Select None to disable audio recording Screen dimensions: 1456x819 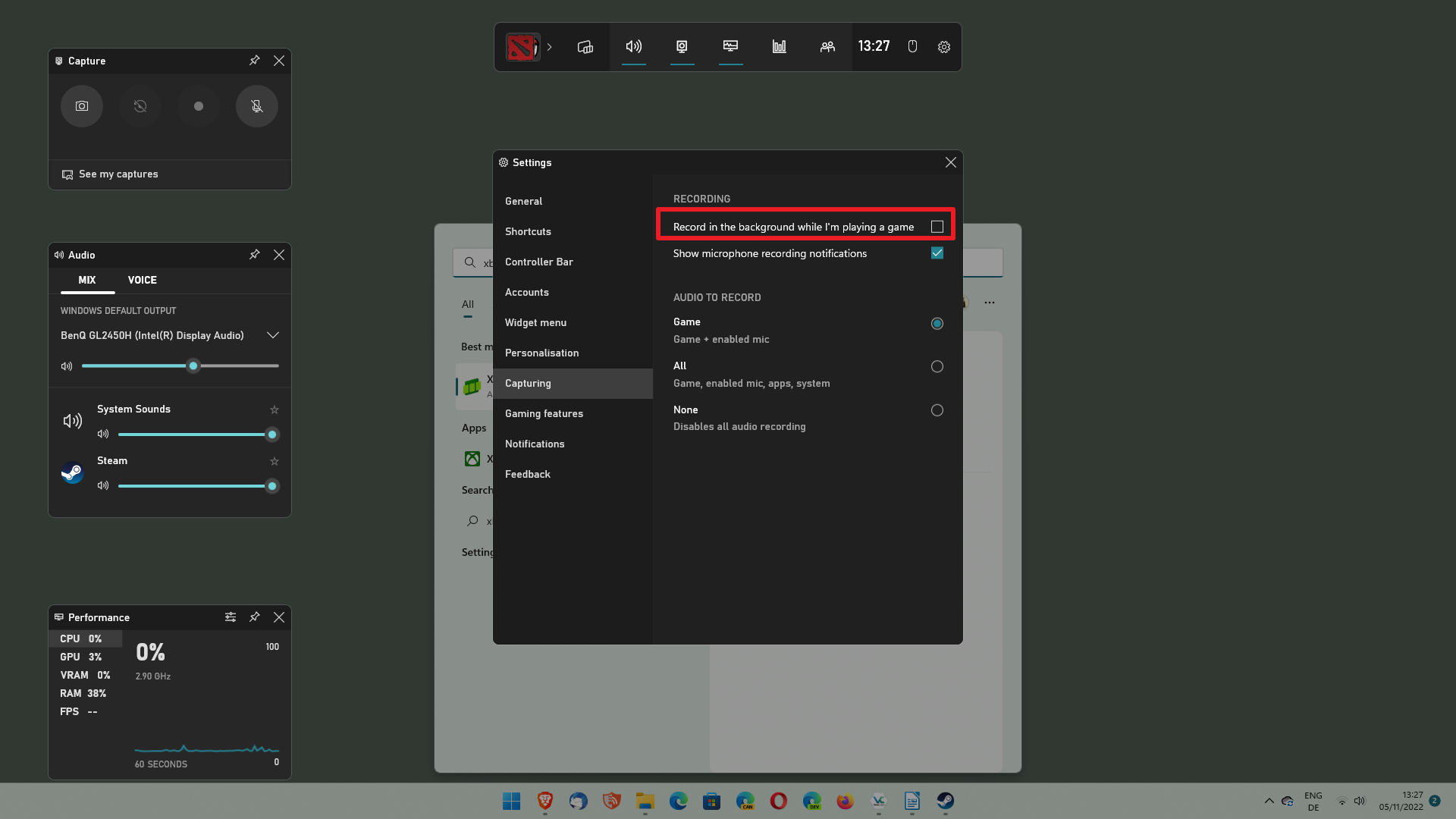tap(936, 409)
